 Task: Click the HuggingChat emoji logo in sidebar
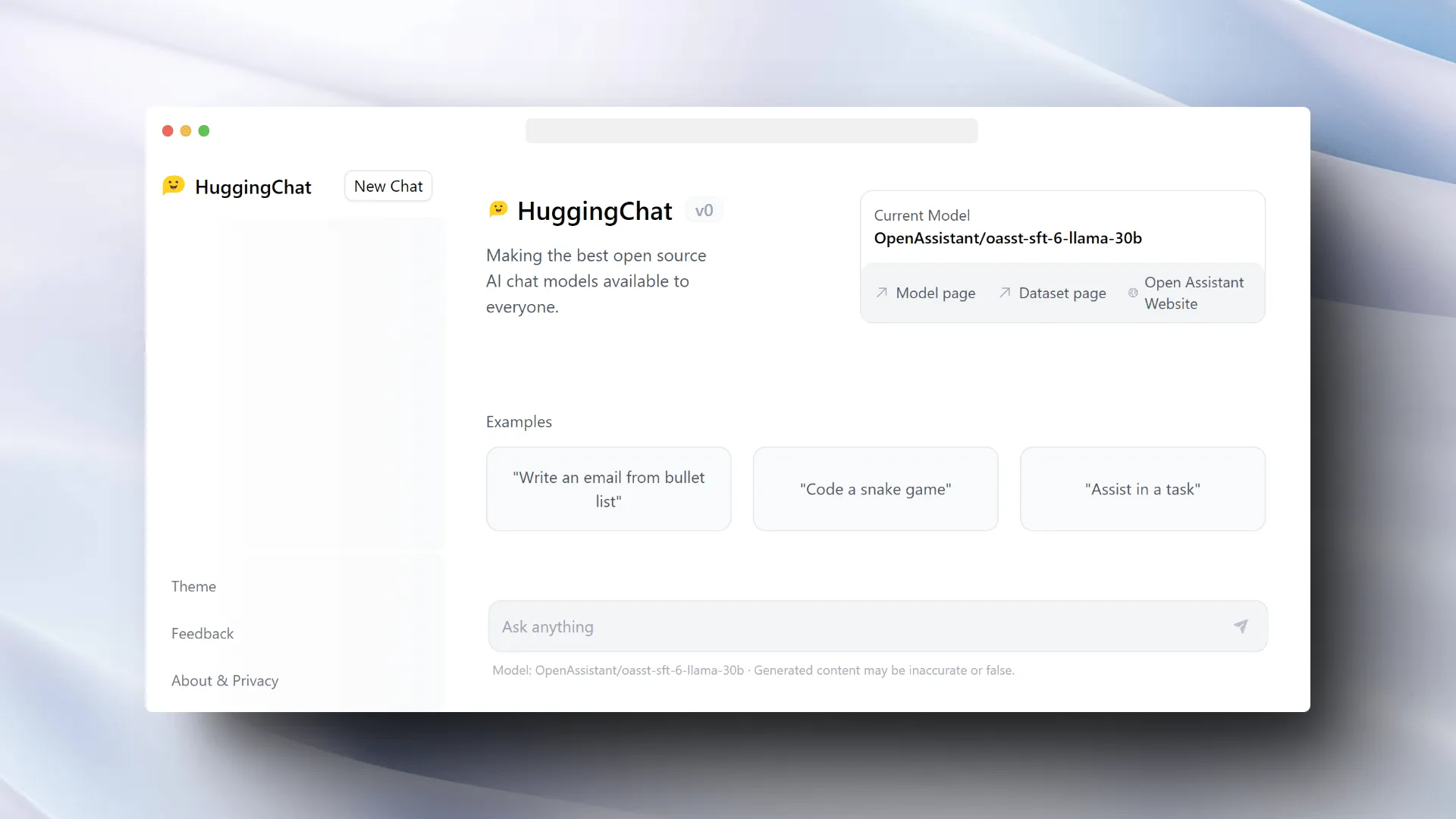pyautogui.click(x=174, y=186)
